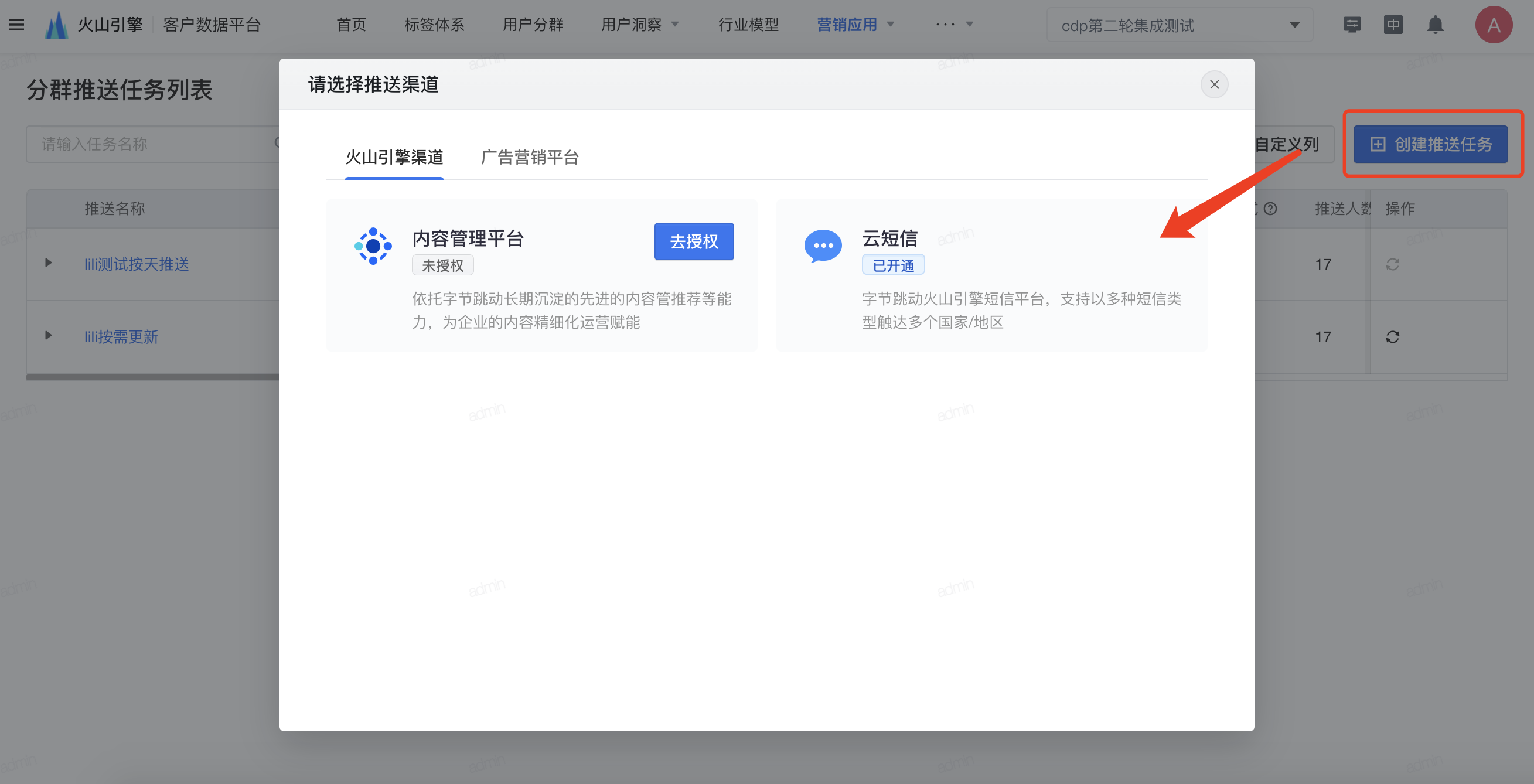The width and height of the screenshot is (1534, 784).
Task: Refresh the lili测试按天推送 row
Action: click(1392, 264)
